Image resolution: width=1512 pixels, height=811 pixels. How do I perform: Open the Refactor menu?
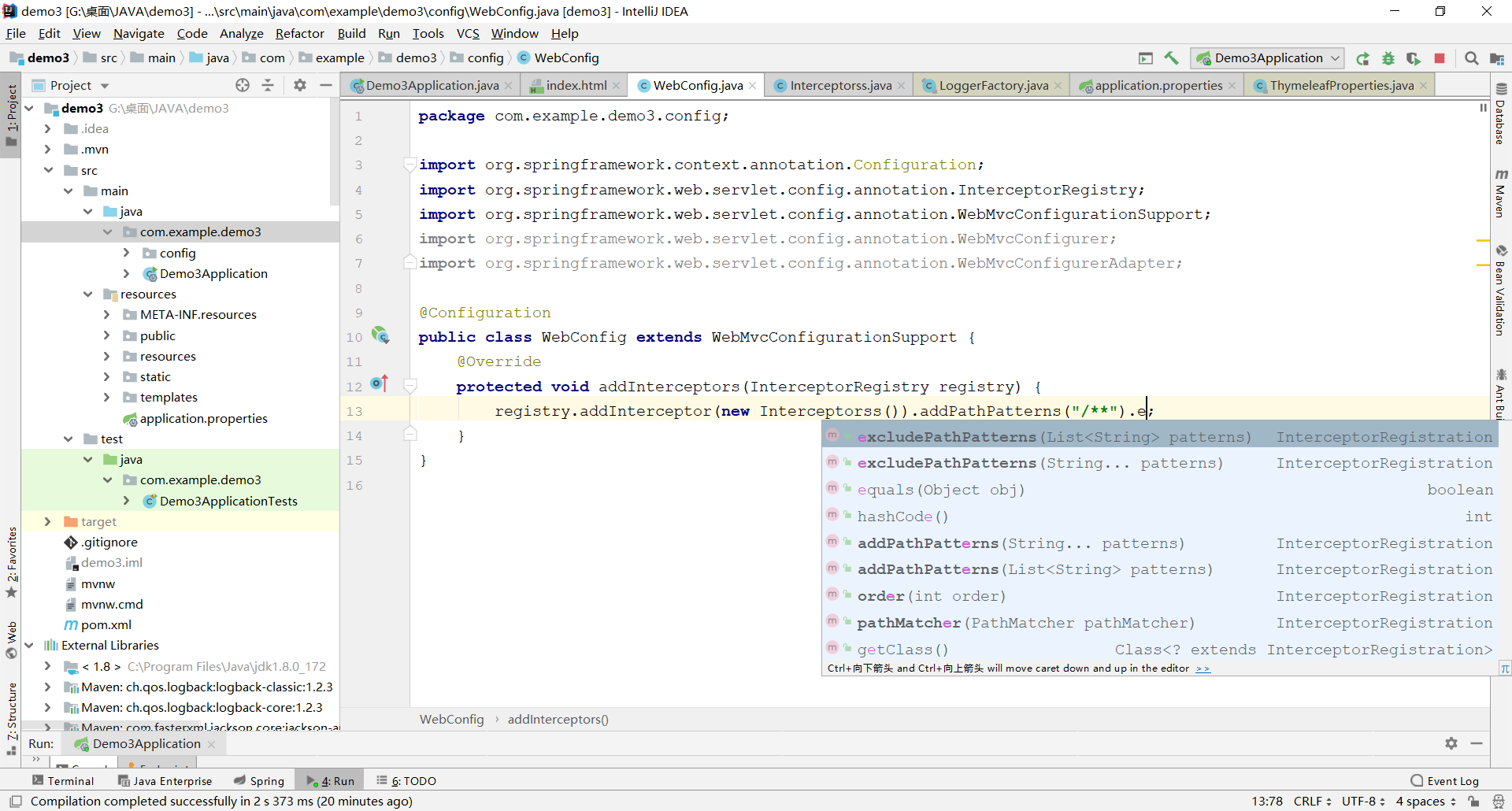299,33
